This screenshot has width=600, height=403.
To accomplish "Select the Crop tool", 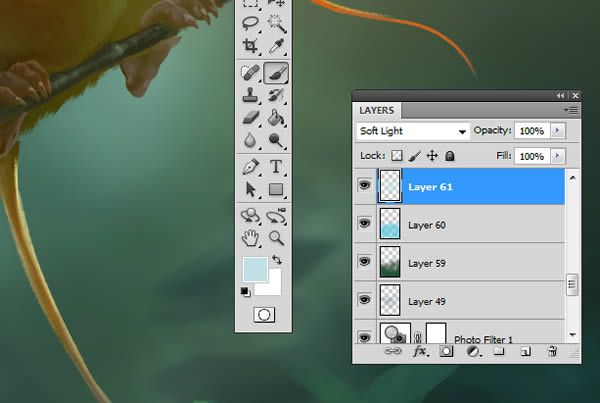I will click(251, 45).
